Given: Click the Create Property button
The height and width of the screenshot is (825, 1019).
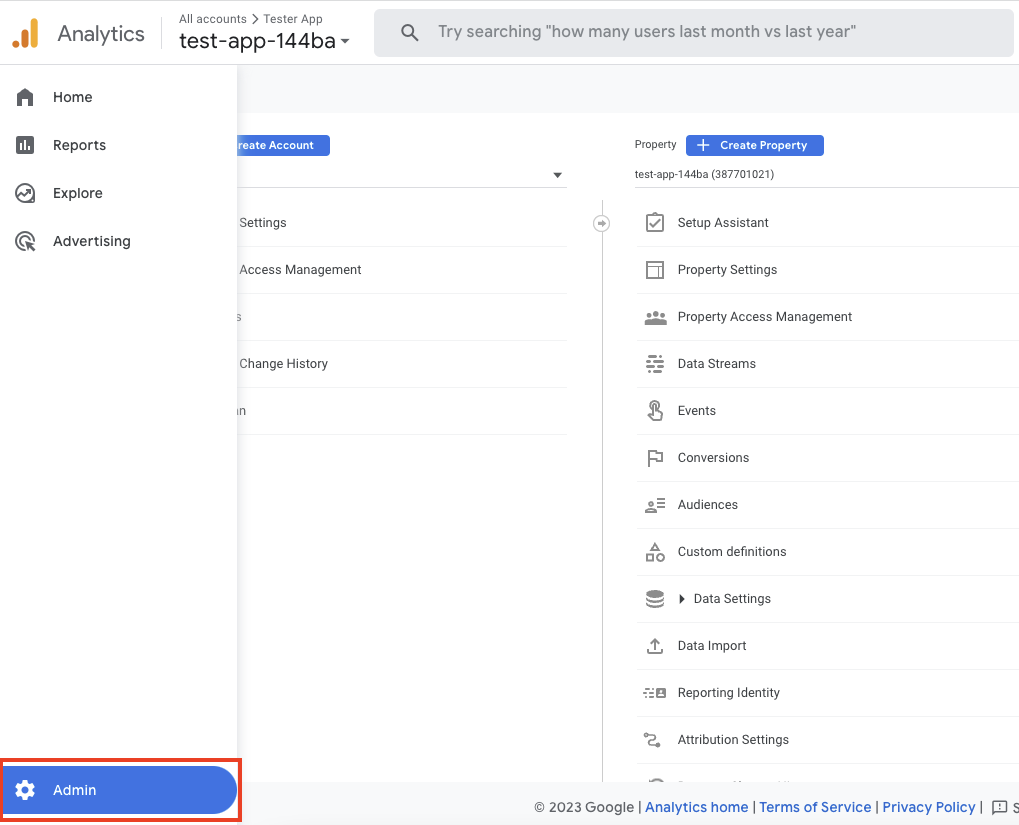Looking at the screenshot, I should 755,146.
